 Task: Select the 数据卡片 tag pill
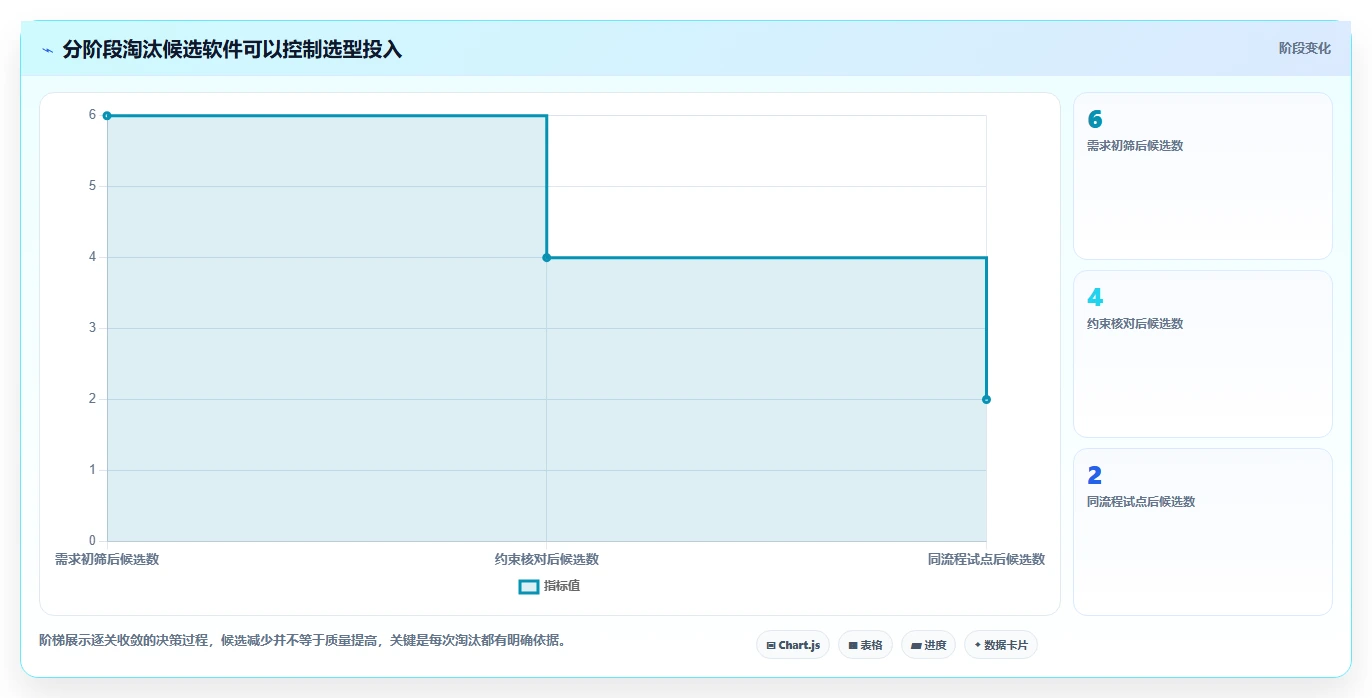click(1001, 645)
